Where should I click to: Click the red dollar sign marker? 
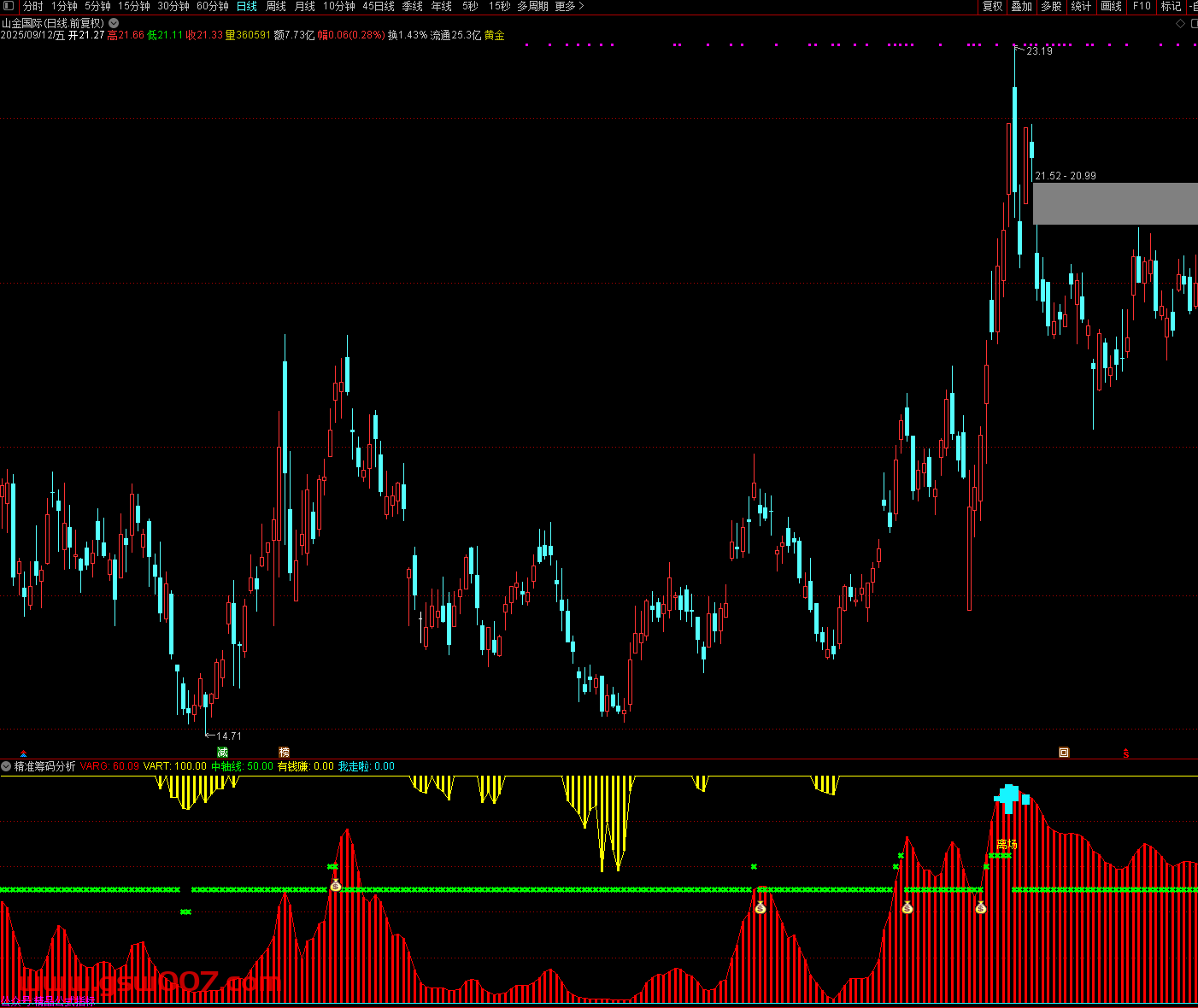1126,753
